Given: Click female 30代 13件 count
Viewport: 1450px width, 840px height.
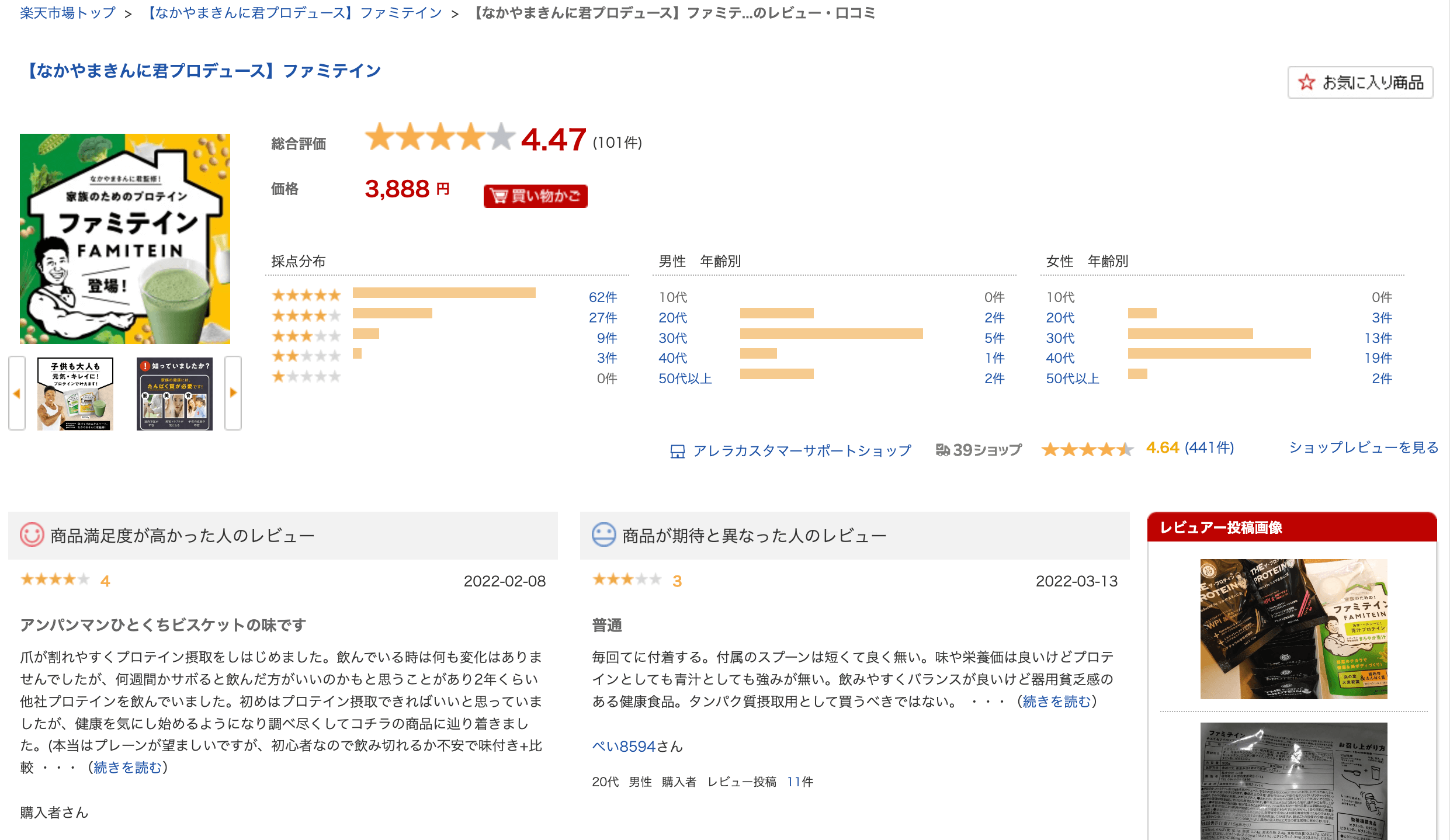Looking at the screenshot, I should (1378, 338).
